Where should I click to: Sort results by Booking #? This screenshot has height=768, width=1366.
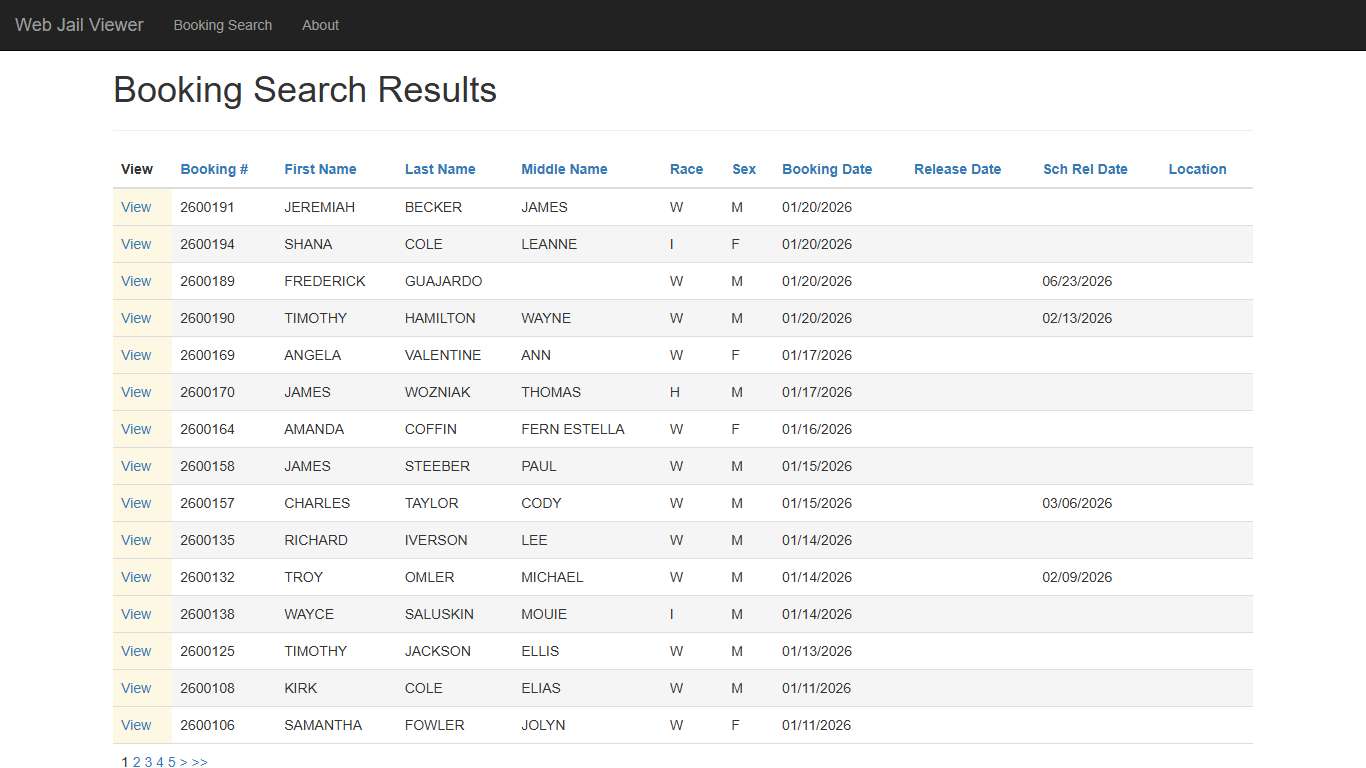coord(213,169)
